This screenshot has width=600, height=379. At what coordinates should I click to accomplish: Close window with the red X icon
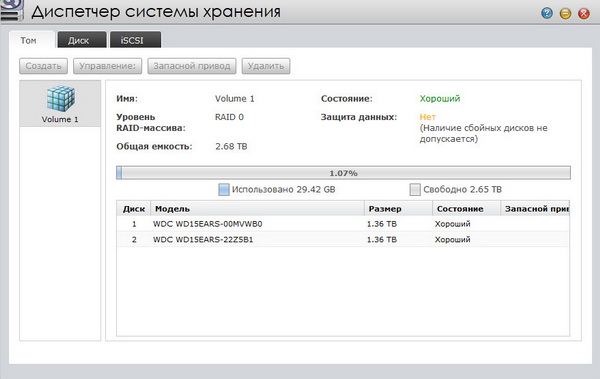pyautogui.click(x=584, y=13)
